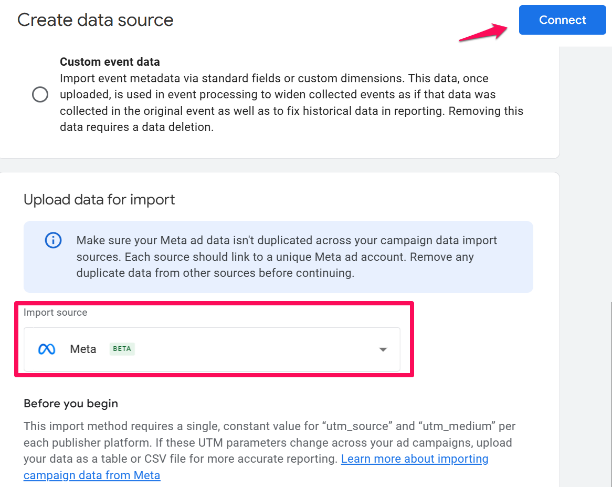Open the Learn more about importing link

(414, 459)
